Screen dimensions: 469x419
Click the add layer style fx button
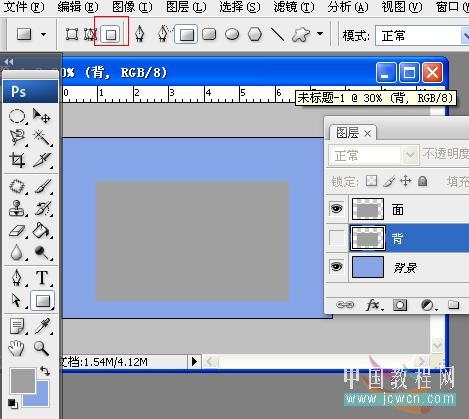373,305
